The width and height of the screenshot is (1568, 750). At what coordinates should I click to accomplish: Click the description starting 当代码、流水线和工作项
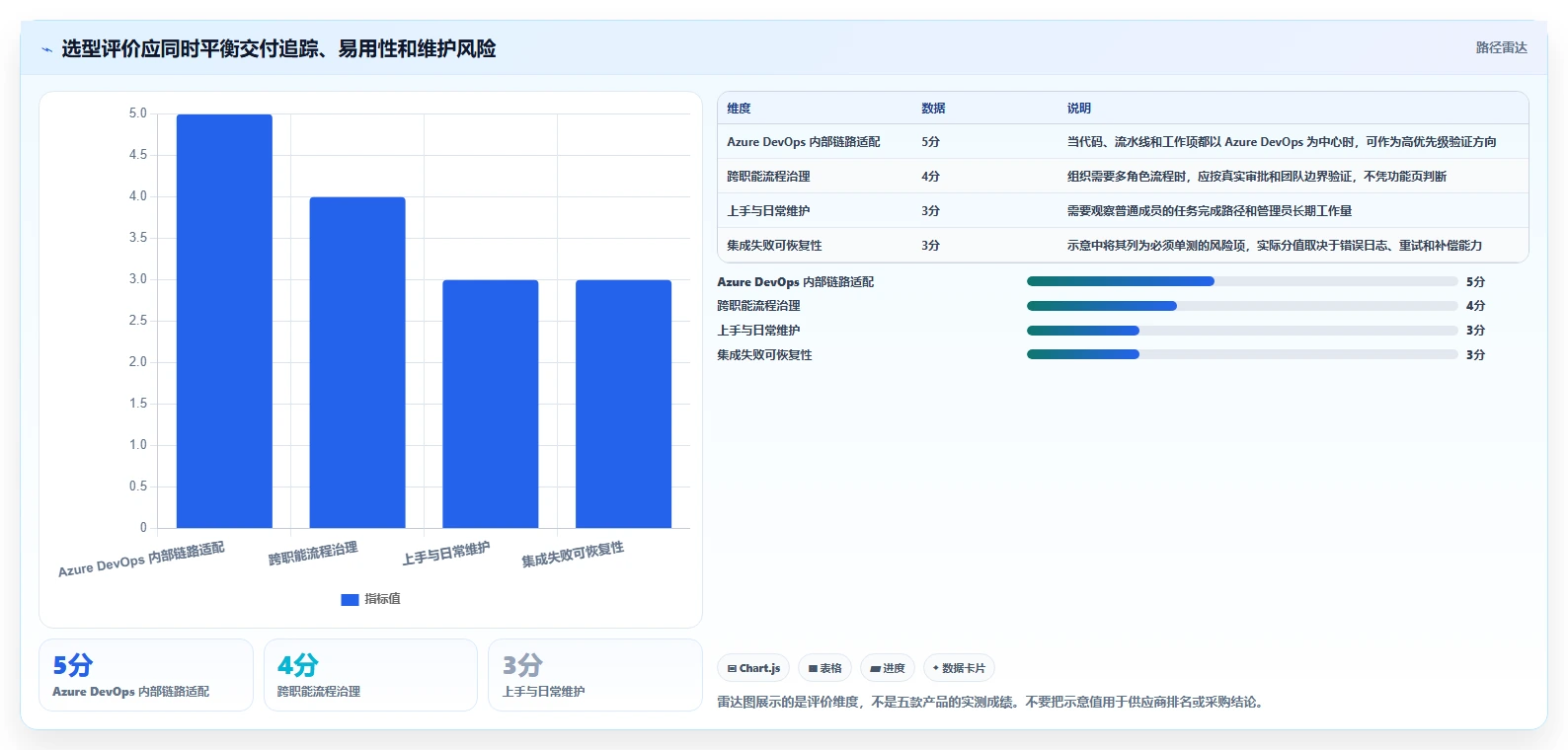1282,142
